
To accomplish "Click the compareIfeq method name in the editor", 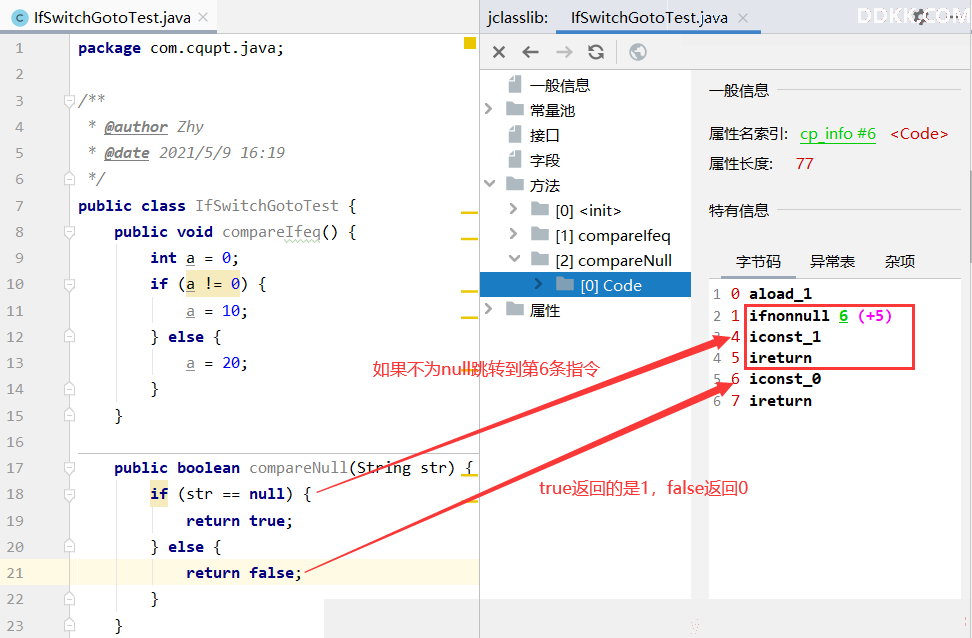I will [x=272, y=232].
